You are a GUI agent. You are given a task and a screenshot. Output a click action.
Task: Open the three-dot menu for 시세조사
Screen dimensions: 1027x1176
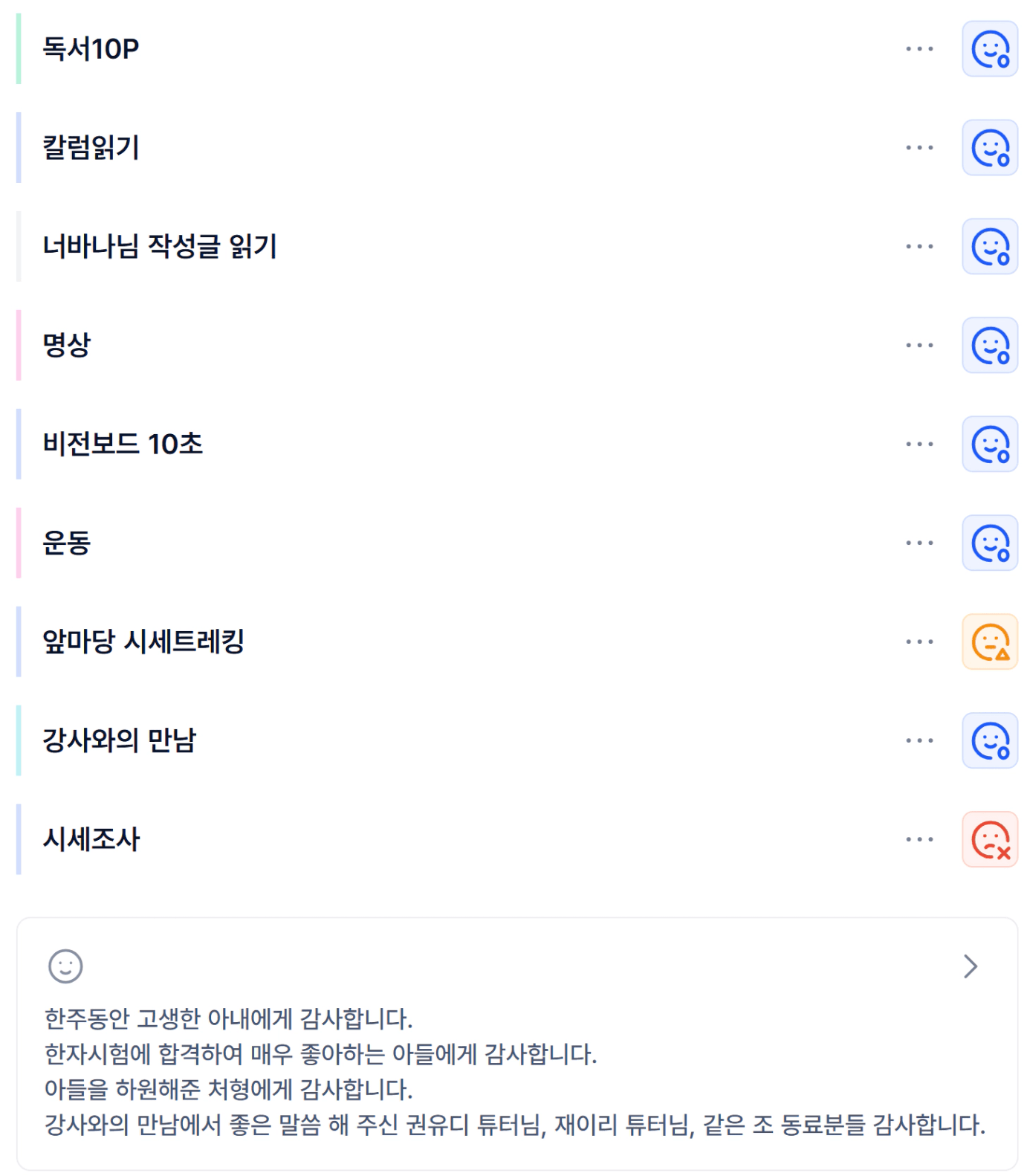pos(919,839)
